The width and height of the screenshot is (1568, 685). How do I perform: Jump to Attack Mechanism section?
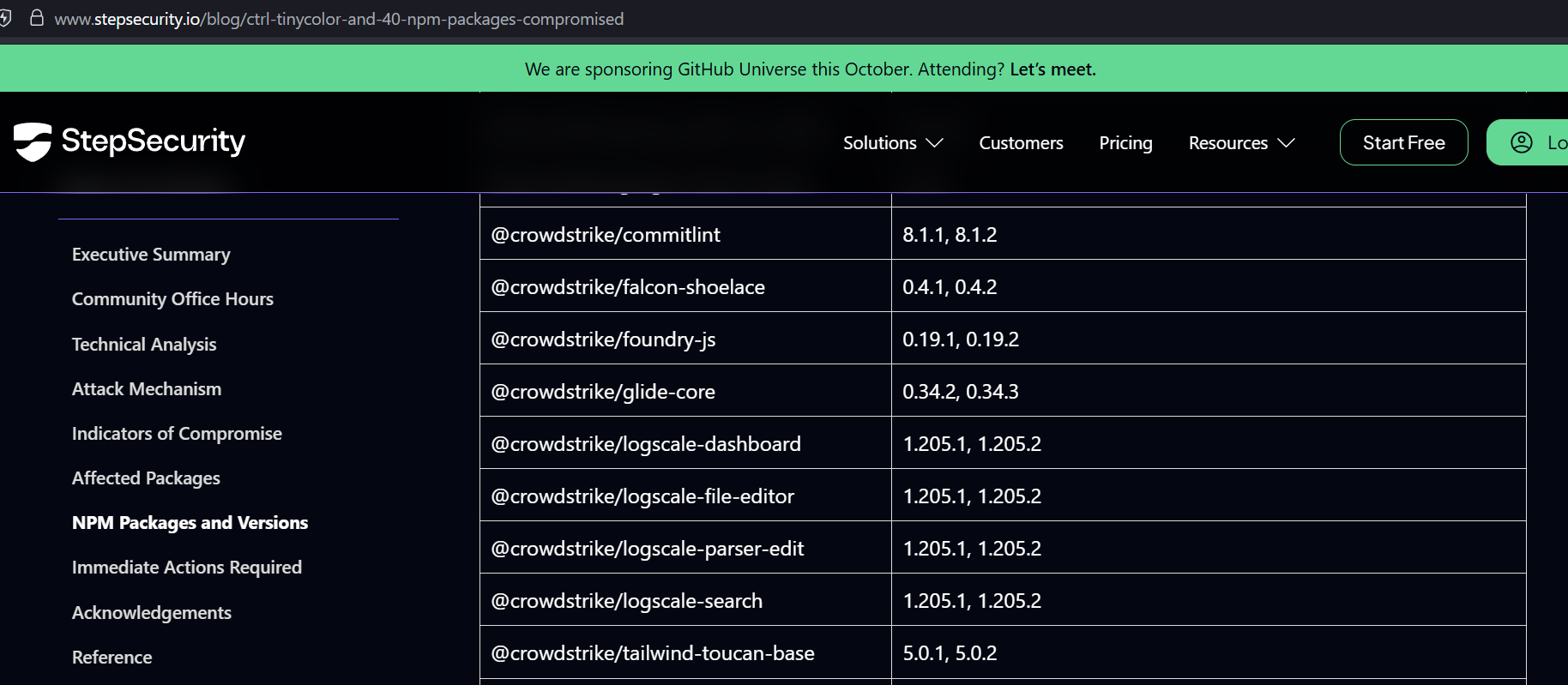[147, 389]
